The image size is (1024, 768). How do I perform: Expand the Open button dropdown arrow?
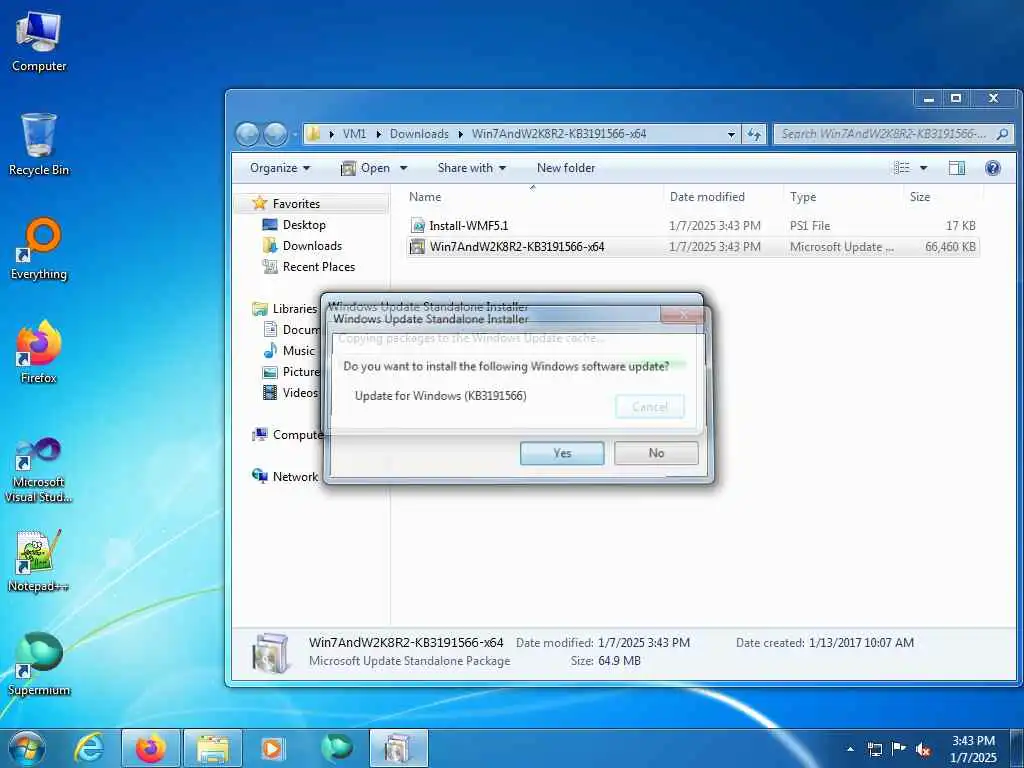click(404, 168)
